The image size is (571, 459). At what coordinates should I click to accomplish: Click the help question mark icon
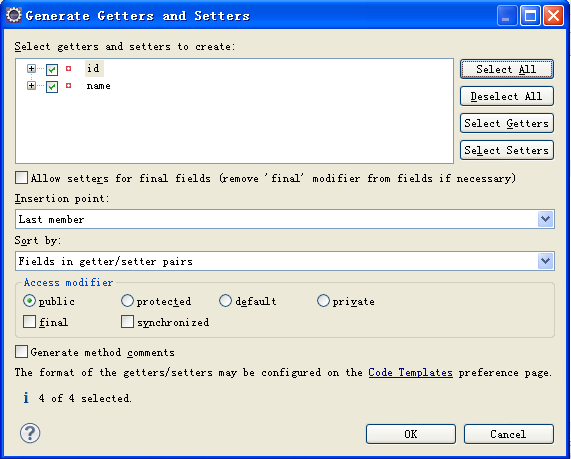pos(30,433)
